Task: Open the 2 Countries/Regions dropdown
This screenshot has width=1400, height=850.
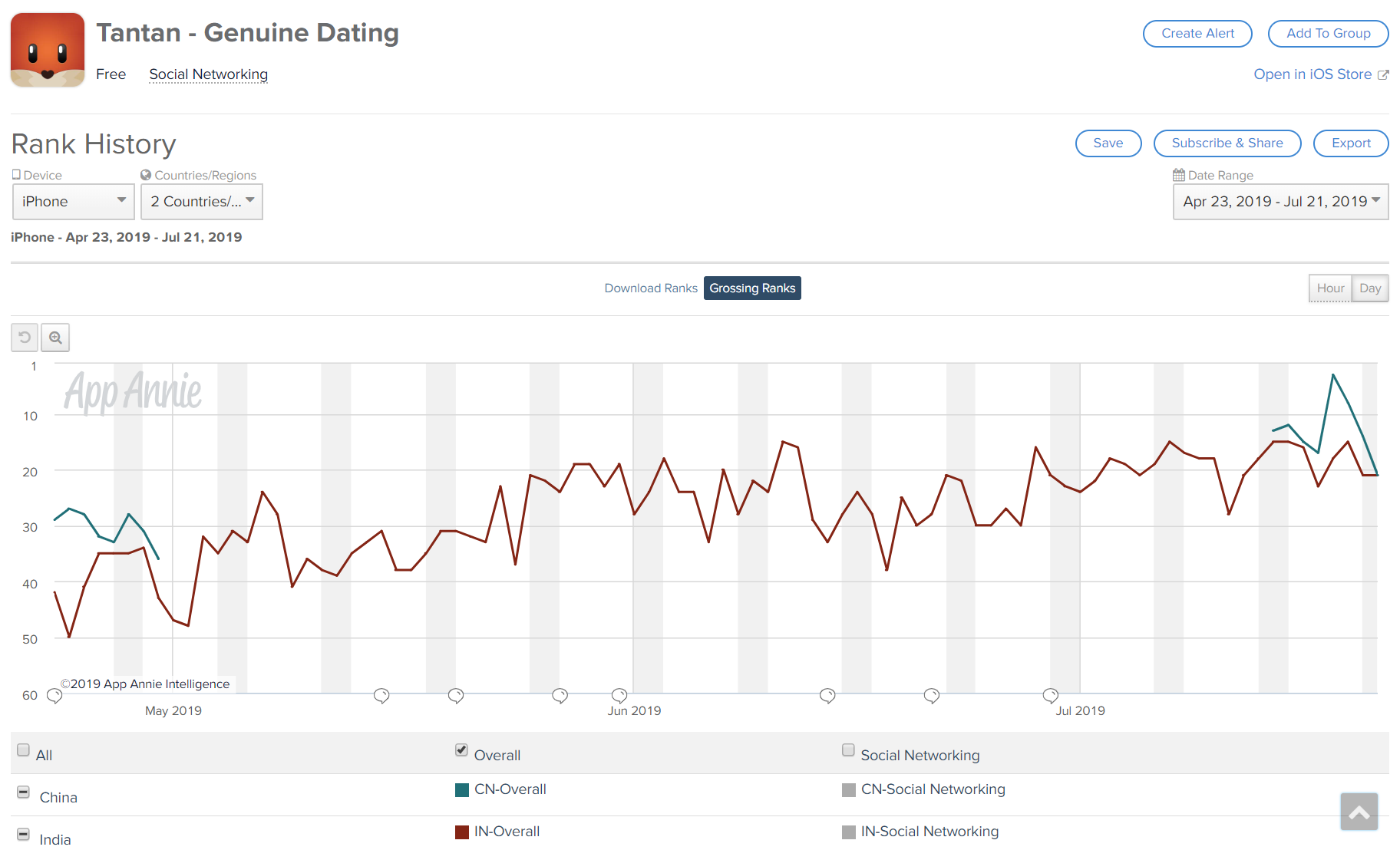Action: coord(202,202)
